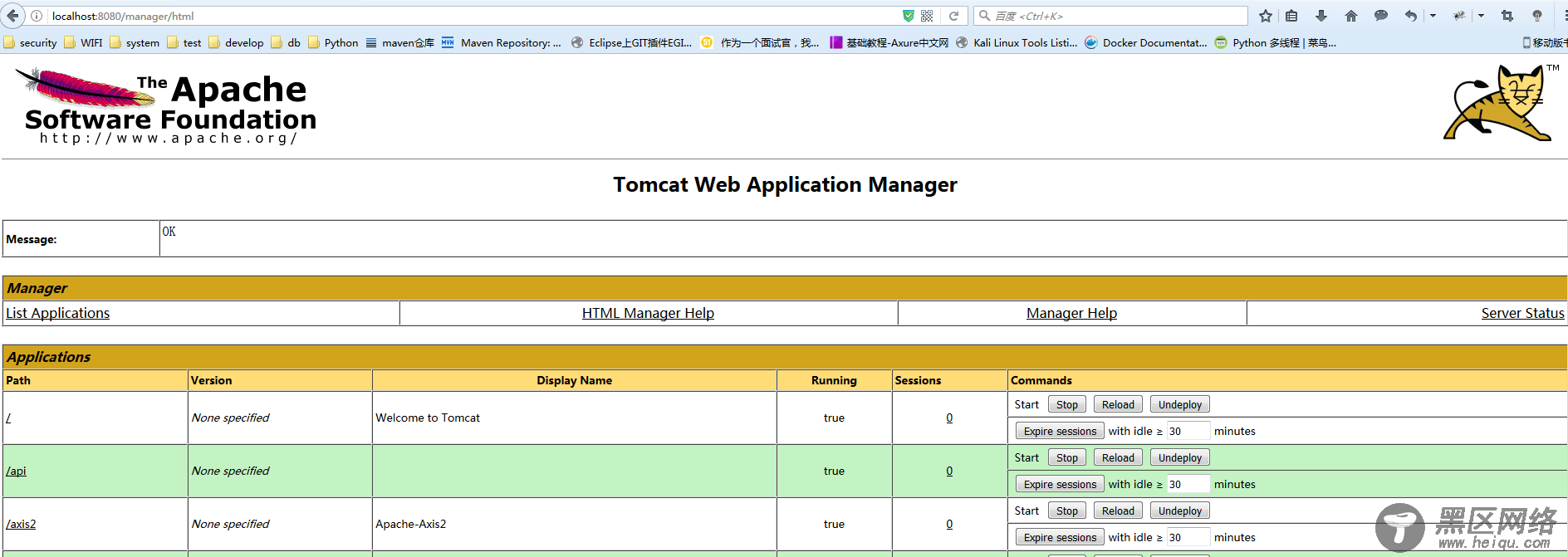Click the Apache Software Foundation logo

click(166, 105)
